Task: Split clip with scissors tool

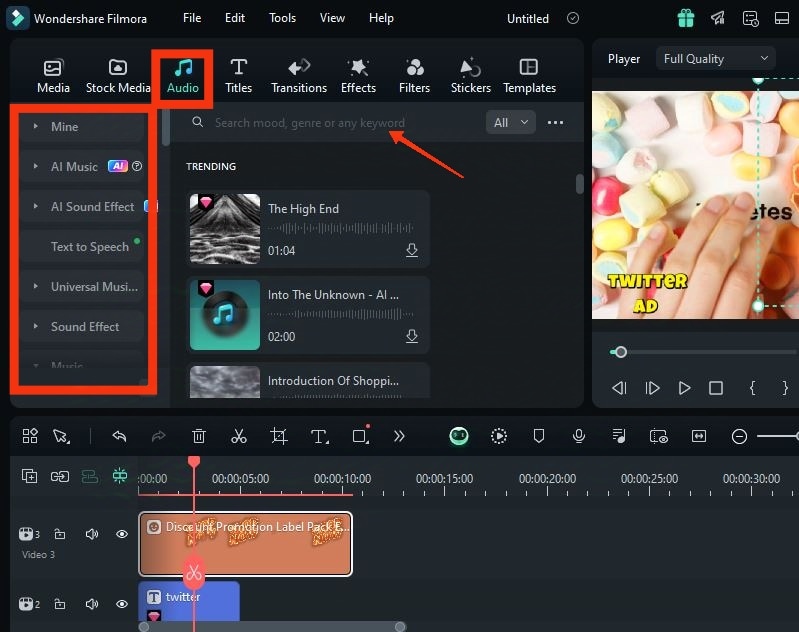Action: click(x=238, y=436)
